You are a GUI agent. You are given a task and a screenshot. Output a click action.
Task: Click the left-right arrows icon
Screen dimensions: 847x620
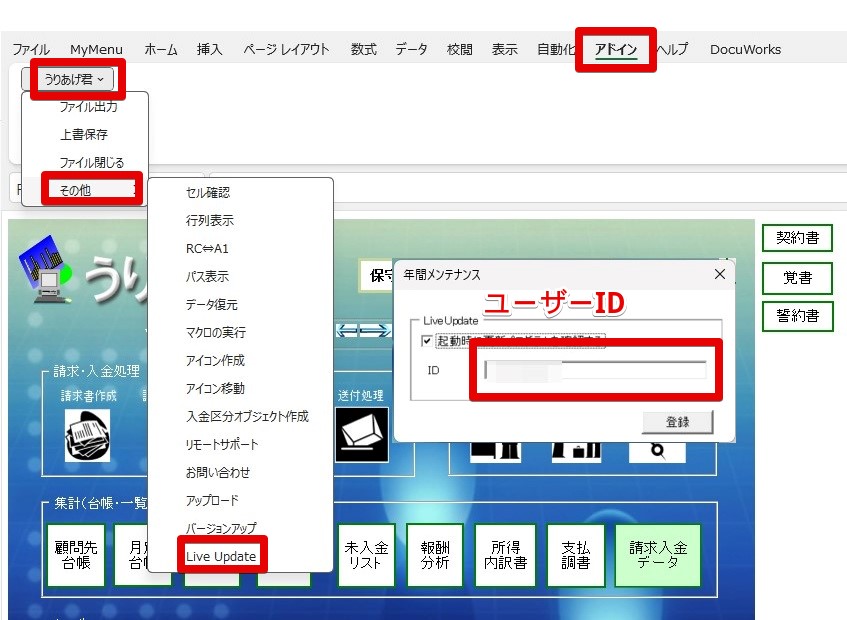coord(363,331)
